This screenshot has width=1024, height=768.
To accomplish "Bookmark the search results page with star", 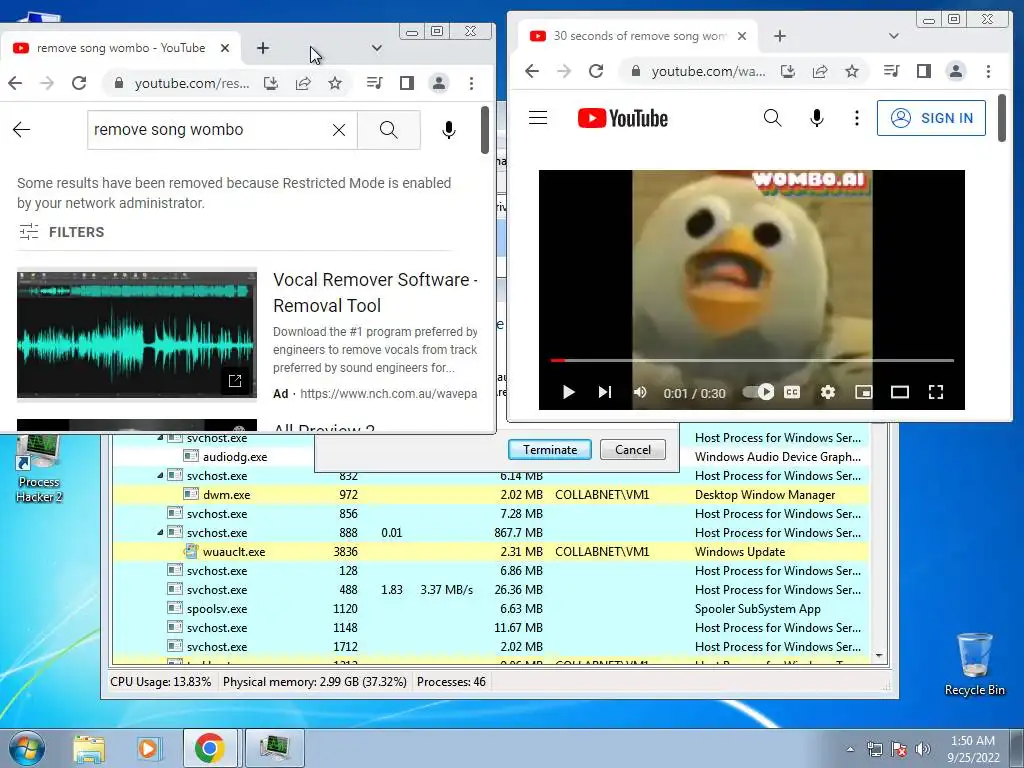I will pyautogui.click(x=335, y=83).
